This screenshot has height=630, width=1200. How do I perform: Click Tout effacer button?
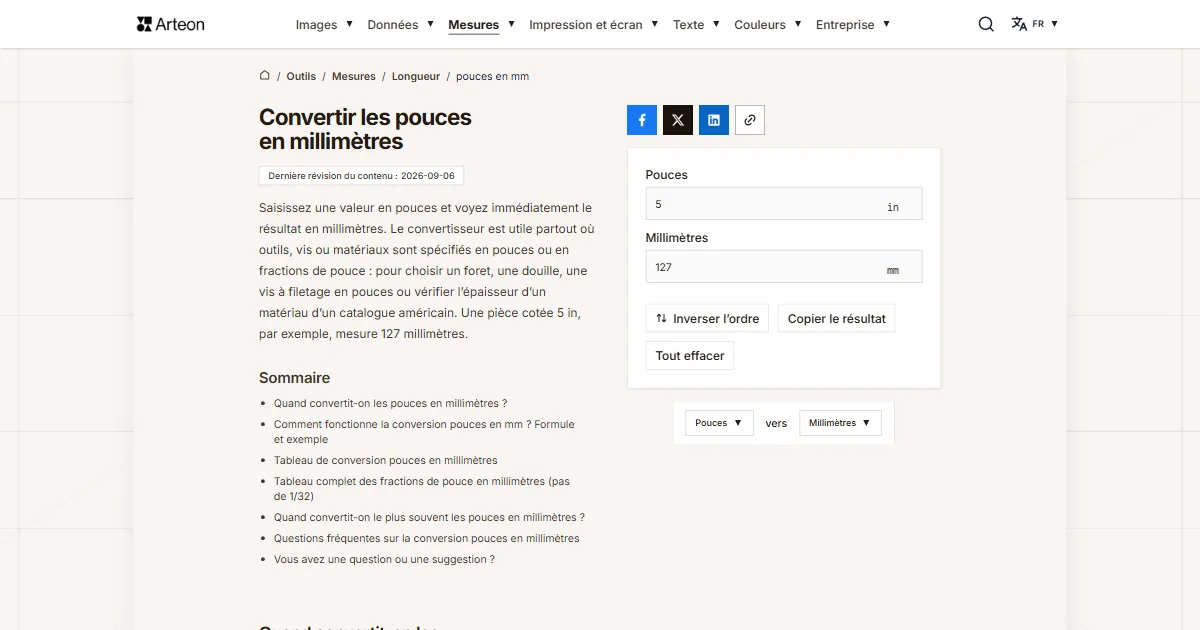(x=690, y=356)
